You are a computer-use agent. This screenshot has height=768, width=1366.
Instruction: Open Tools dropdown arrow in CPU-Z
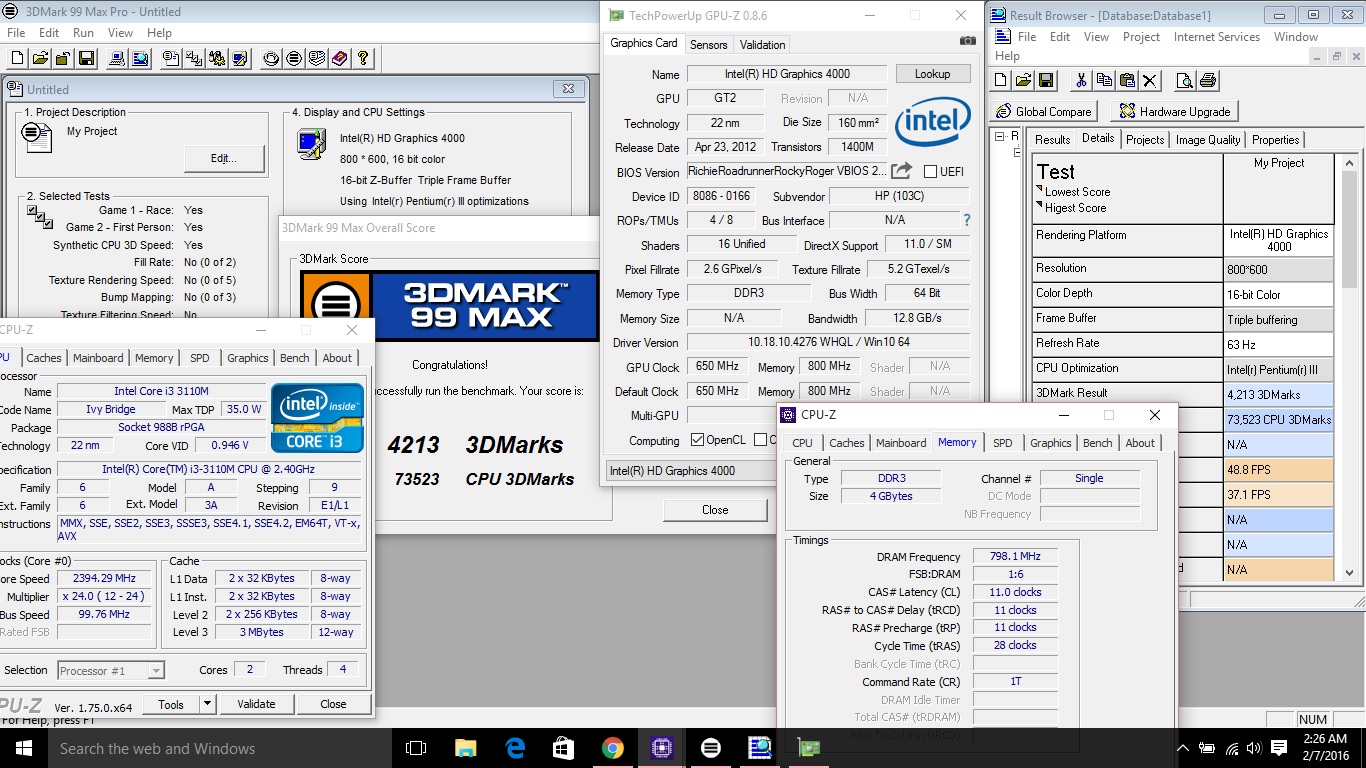(207, 704)
